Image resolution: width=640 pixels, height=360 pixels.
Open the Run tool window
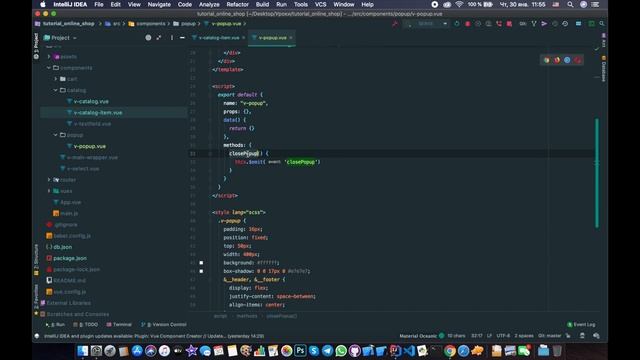tap(55, 324)
